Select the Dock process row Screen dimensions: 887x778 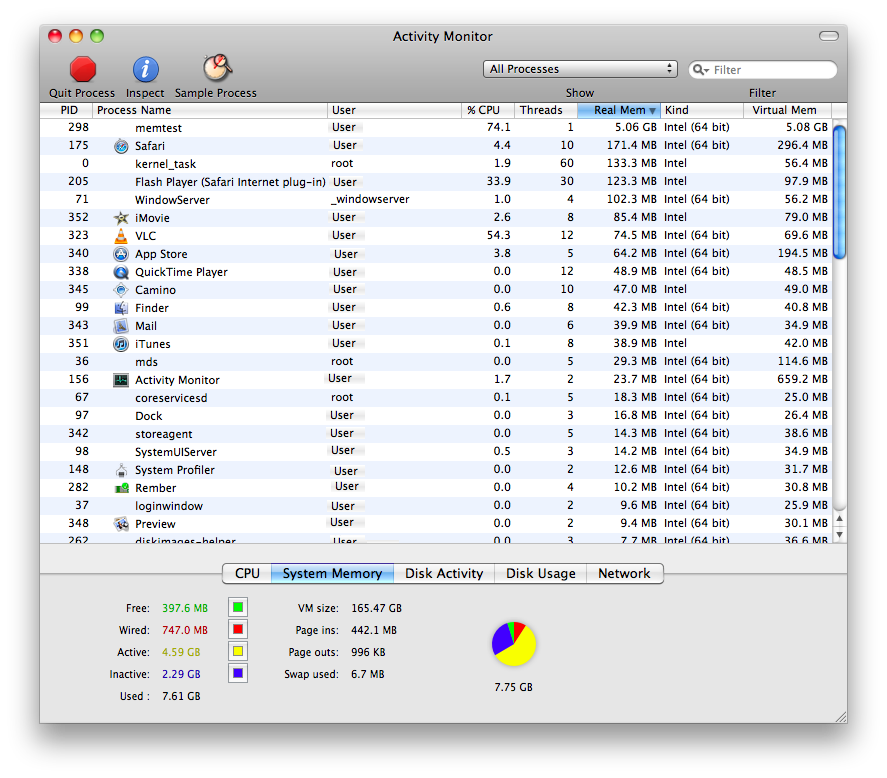pyautogui.click(x=436, y=416)
